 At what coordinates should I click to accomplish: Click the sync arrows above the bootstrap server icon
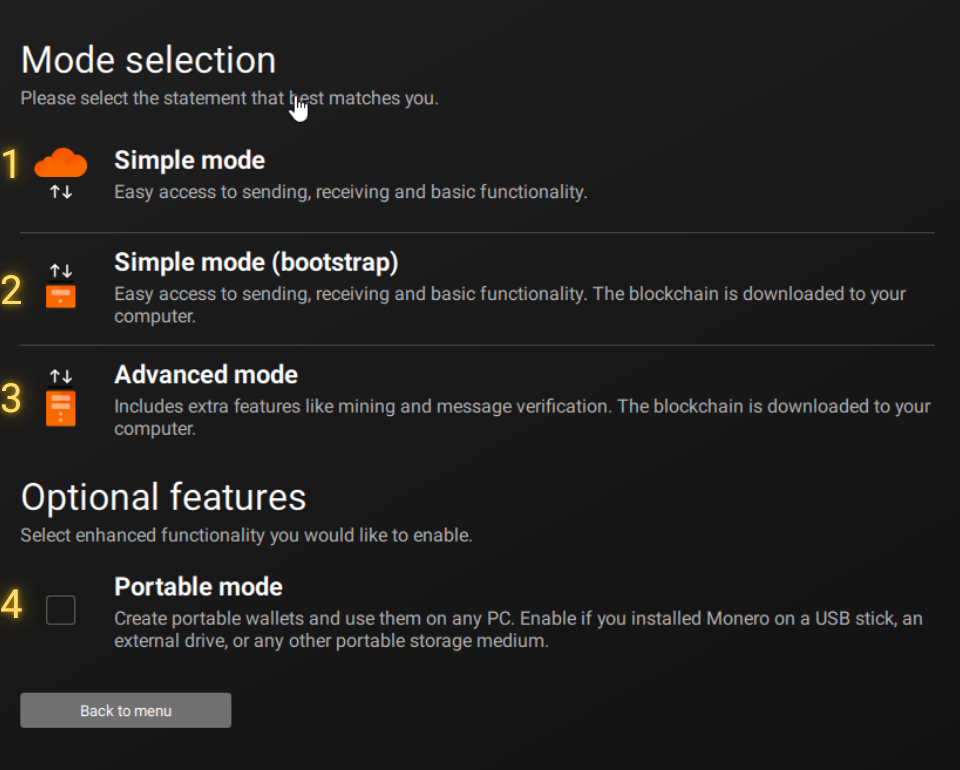(61, 271)
